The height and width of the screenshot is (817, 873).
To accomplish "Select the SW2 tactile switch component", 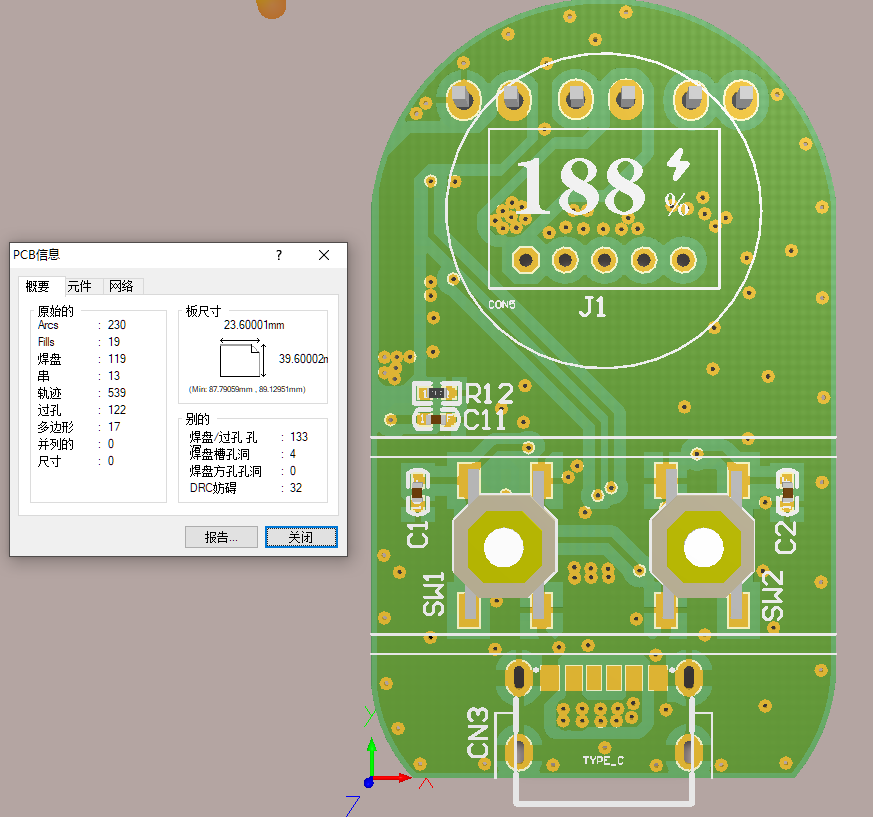I will pyautogui.click(x=703, y=546).
